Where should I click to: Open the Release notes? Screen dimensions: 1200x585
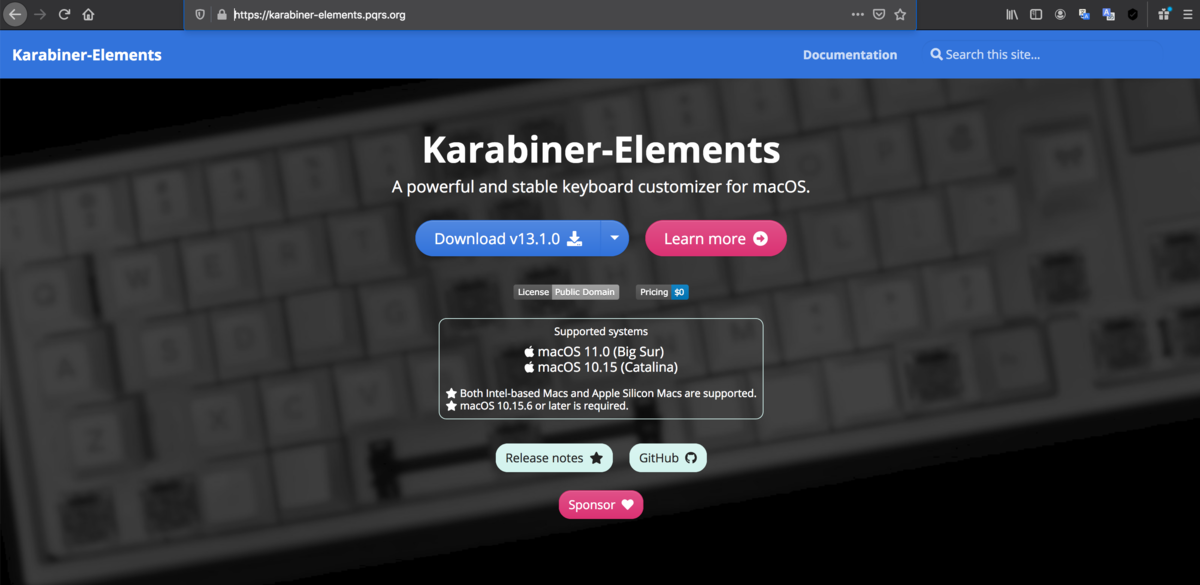tap(554, 458)
